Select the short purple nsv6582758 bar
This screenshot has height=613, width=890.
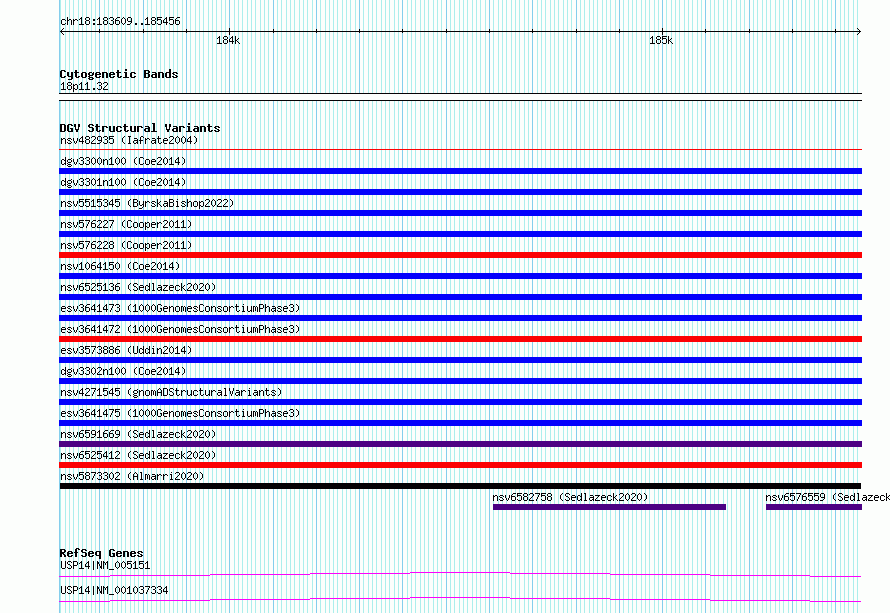(x=609, y=507)
